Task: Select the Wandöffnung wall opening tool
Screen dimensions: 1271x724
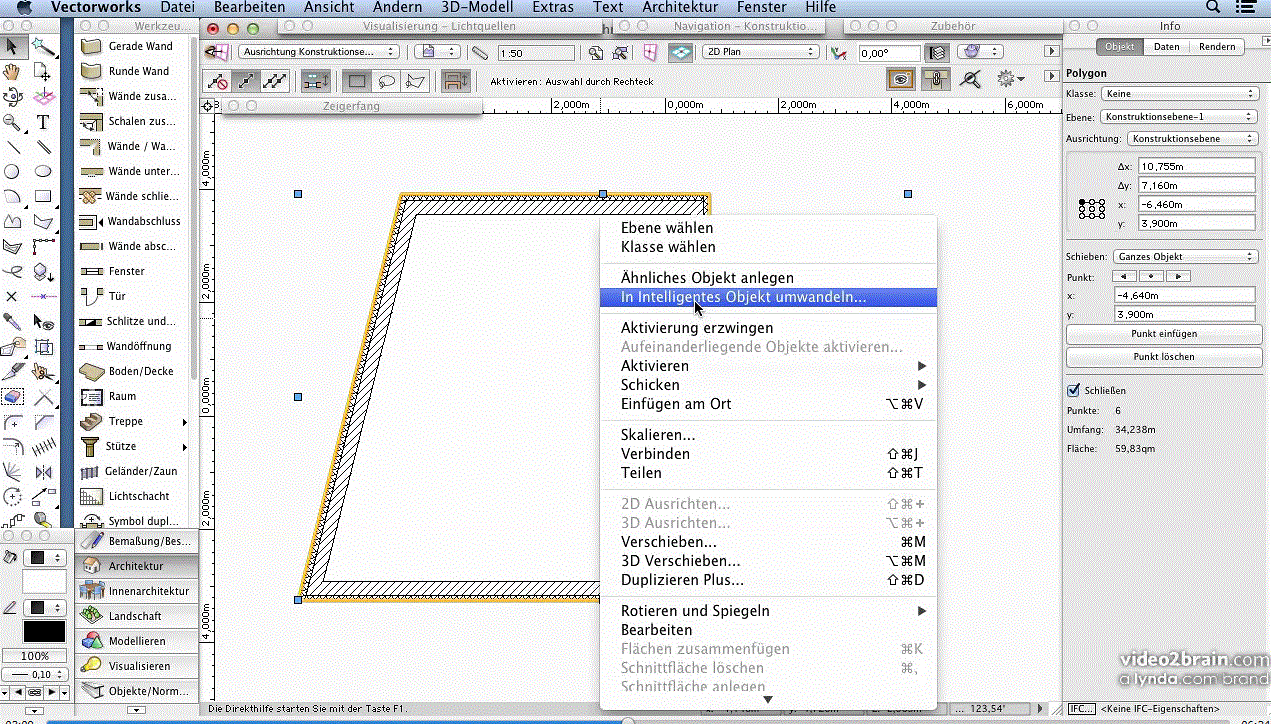Action: click(x=130, y=346)
